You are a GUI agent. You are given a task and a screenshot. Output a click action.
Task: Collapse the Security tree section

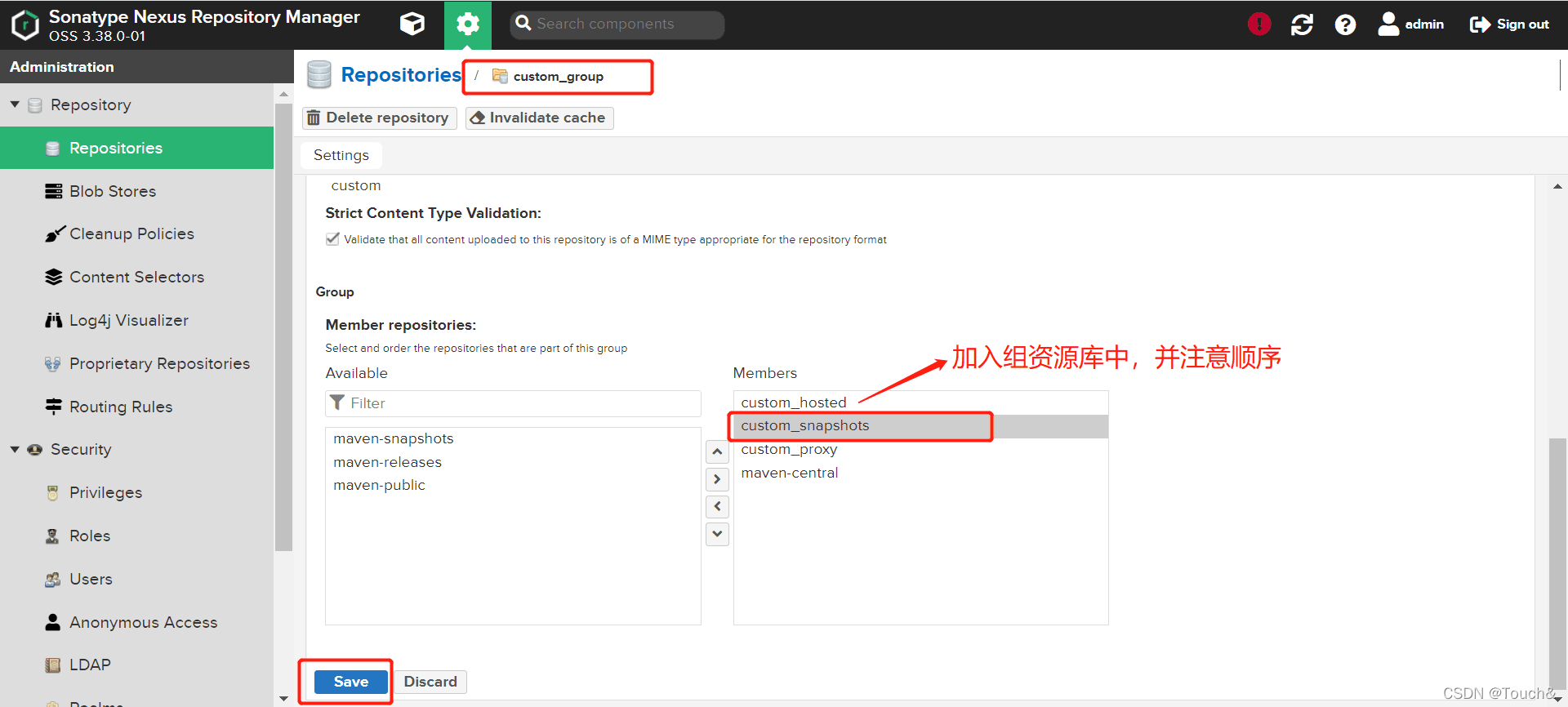pyautogui.click(x=15, y=449)
